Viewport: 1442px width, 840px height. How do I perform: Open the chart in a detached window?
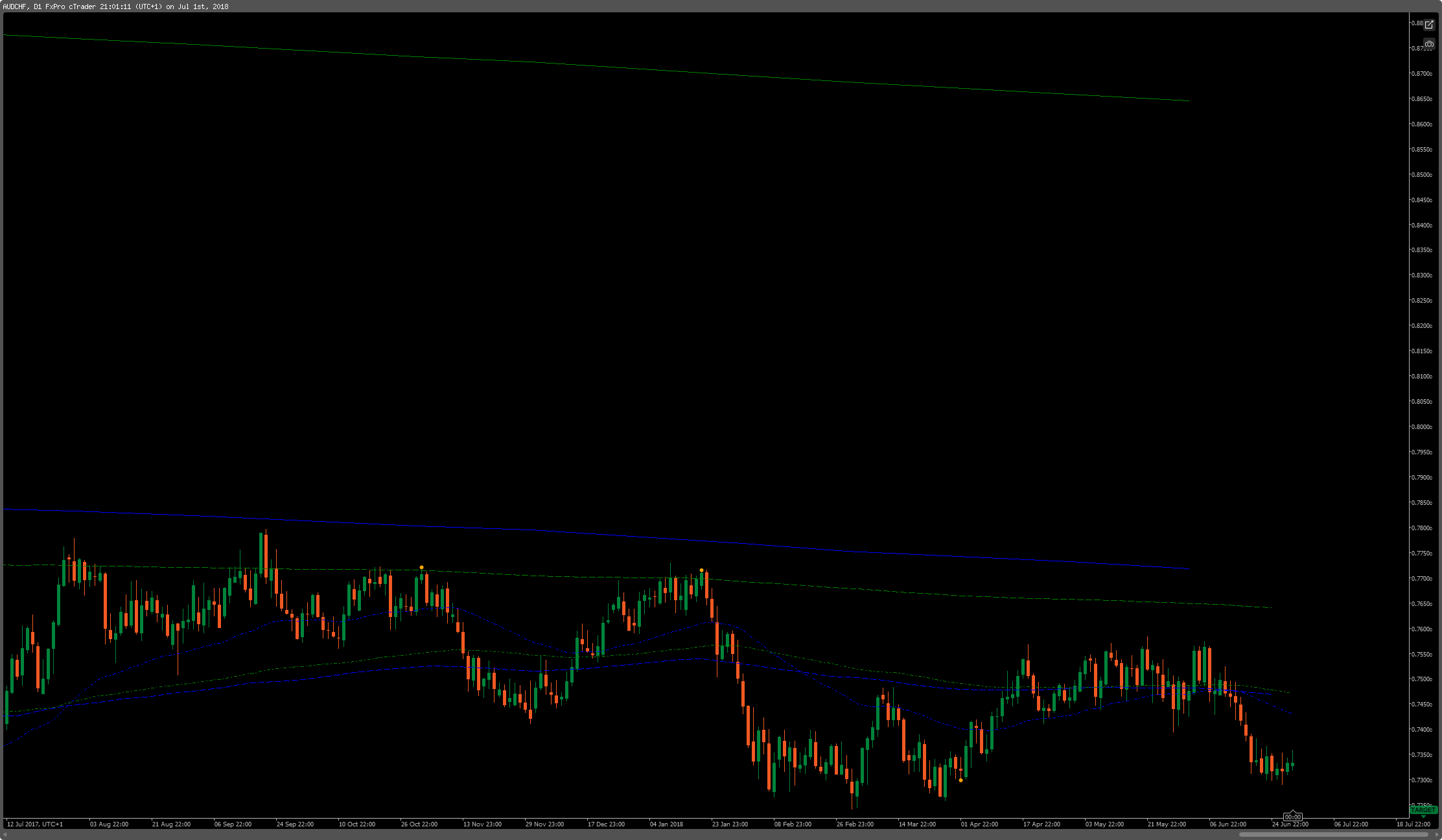click(x=1429, y=25)
